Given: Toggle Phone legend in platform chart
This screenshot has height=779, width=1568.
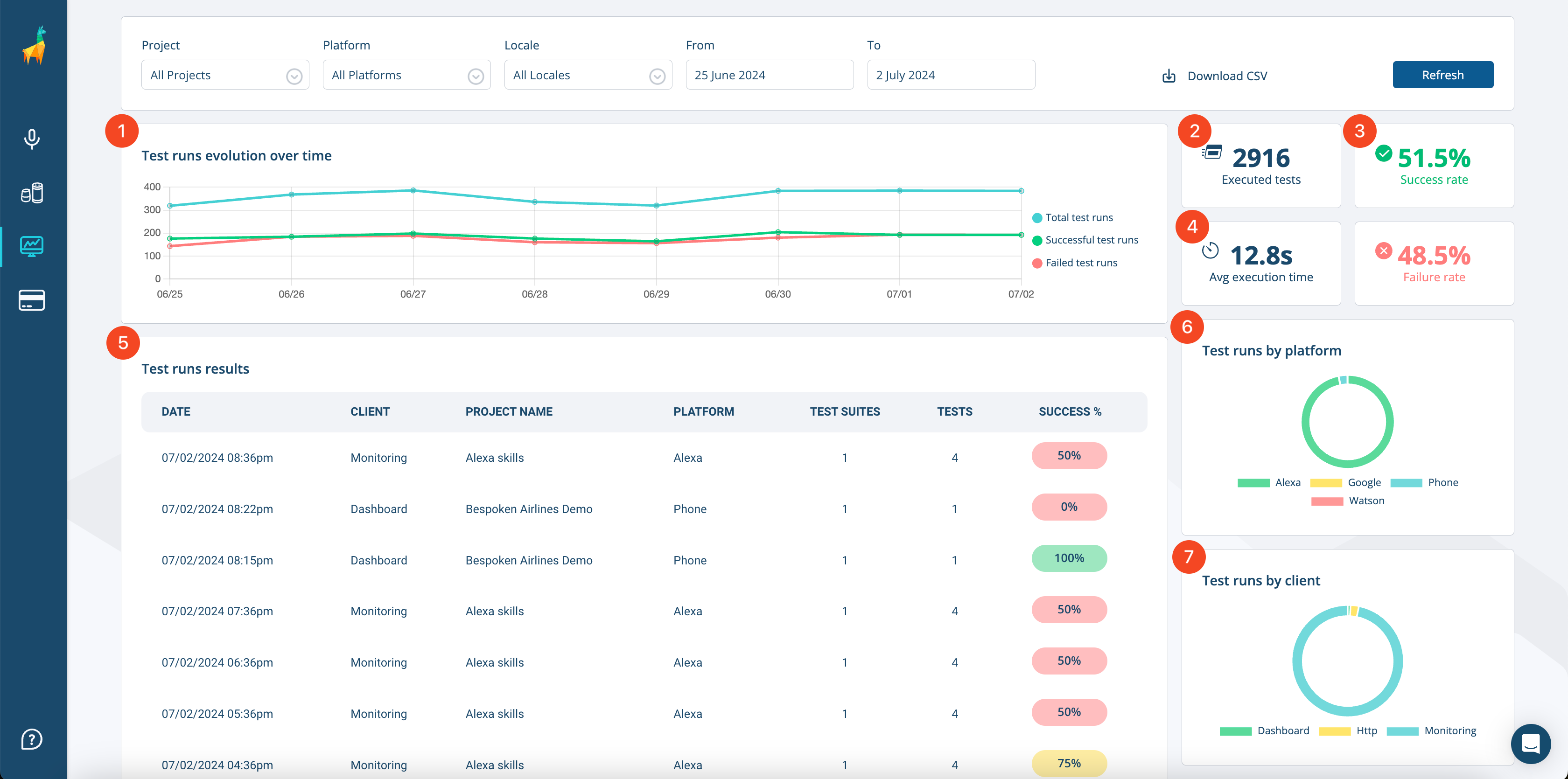Looking at the screenshot, I should pyautogui.click(x=1424, y=483).
